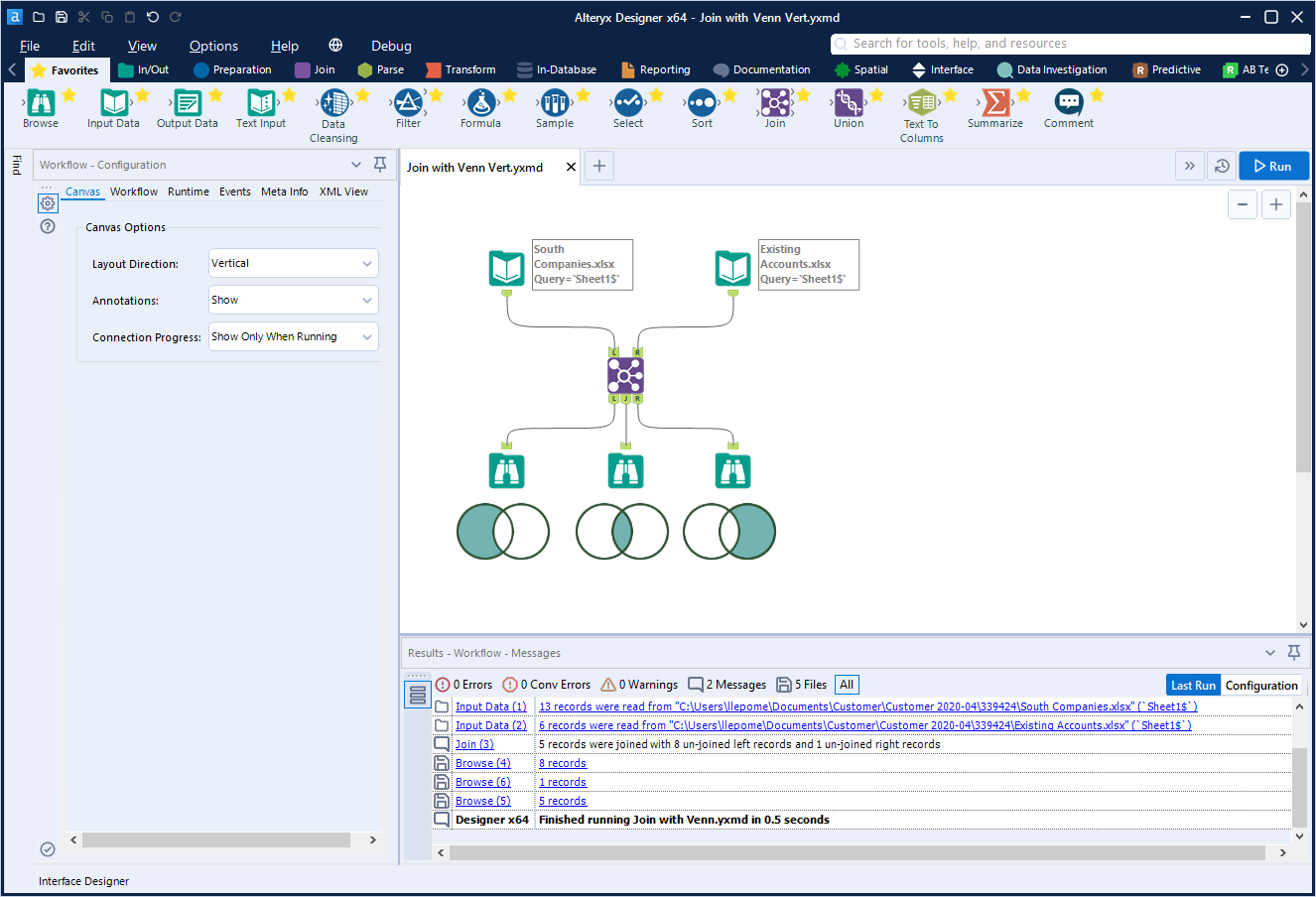
Task: Click the Join tool node on the canvas
Action: click(x=625, y=375)
